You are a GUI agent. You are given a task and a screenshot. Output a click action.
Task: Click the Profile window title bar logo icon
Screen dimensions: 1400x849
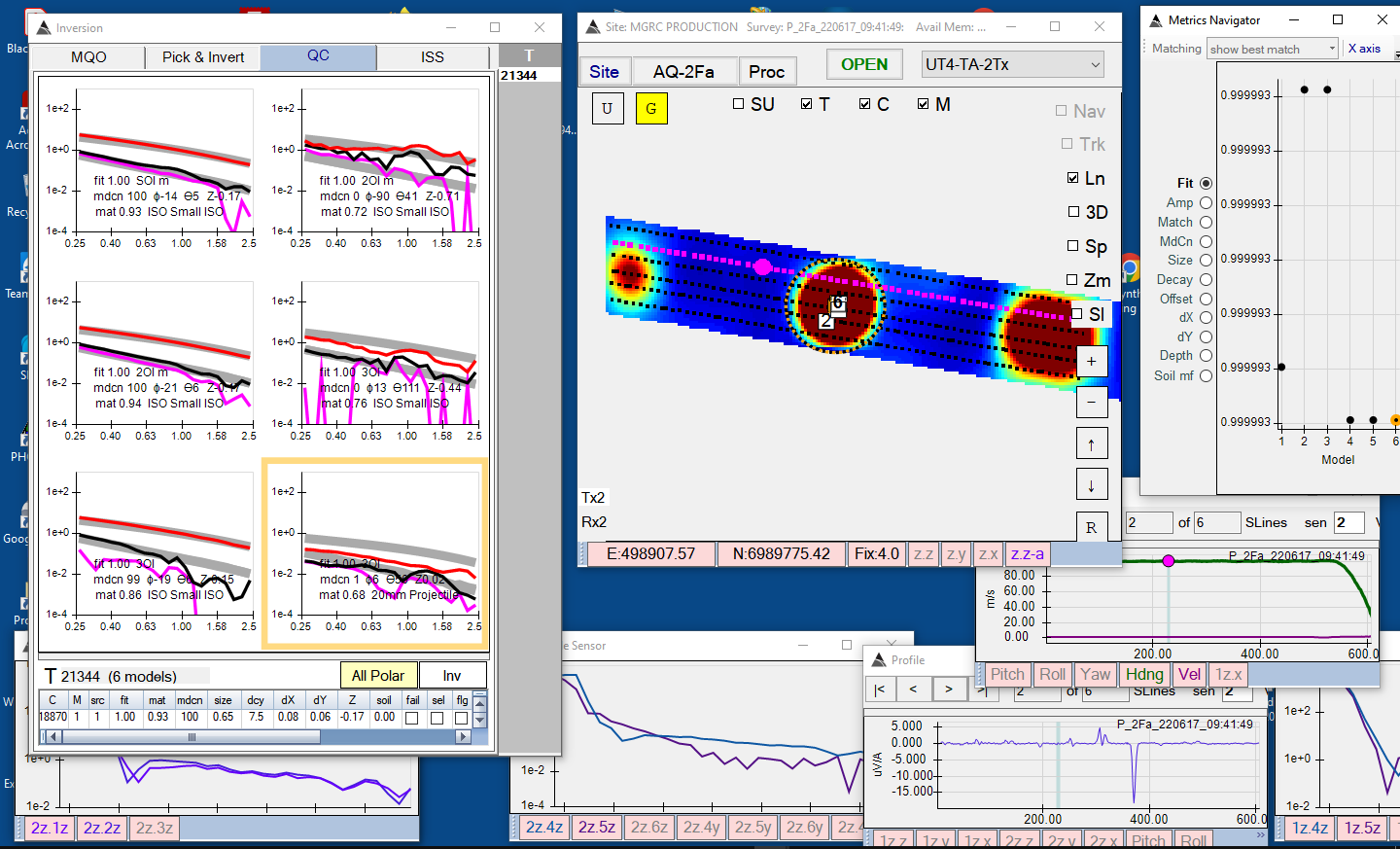point(879,659)
